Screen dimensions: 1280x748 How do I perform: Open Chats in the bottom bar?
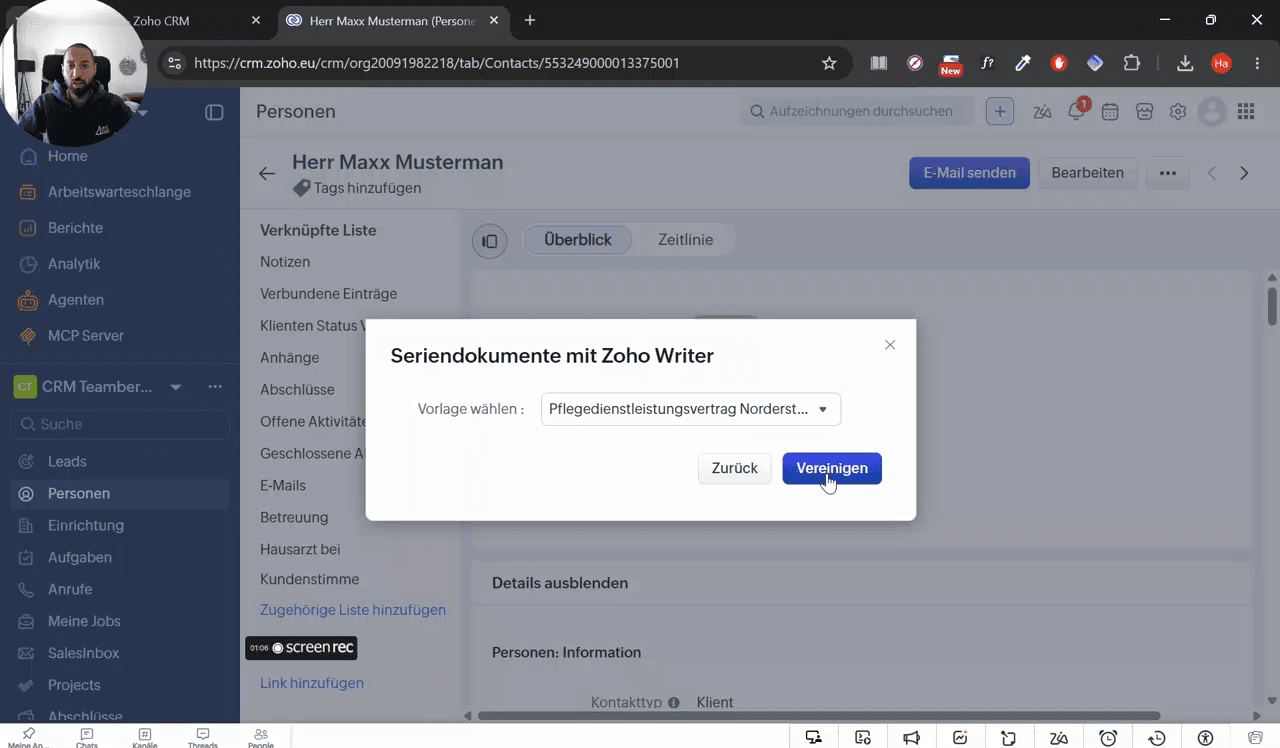87,738
